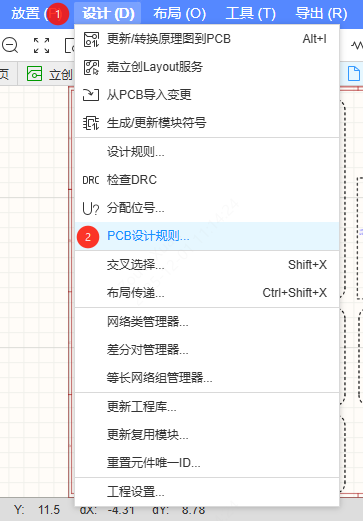Open the 工具 (T) menu
The height and width of the screenshot is (521, 363).
pos(250,14)
